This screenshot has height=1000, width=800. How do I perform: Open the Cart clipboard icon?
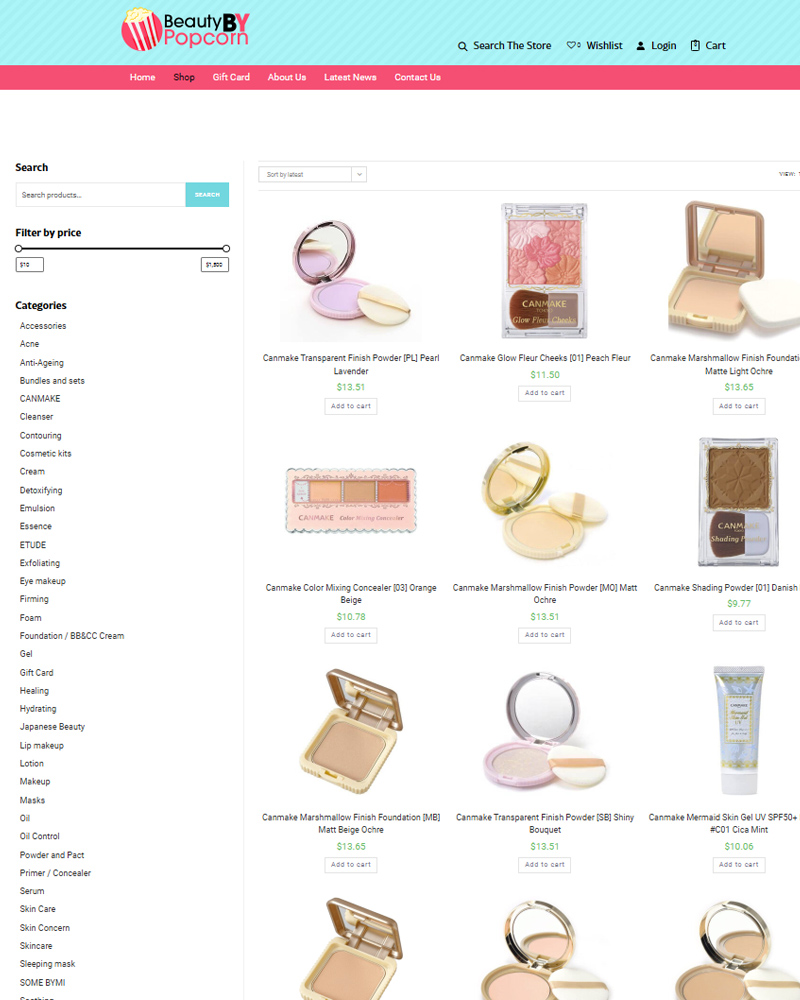pos(695,45)
